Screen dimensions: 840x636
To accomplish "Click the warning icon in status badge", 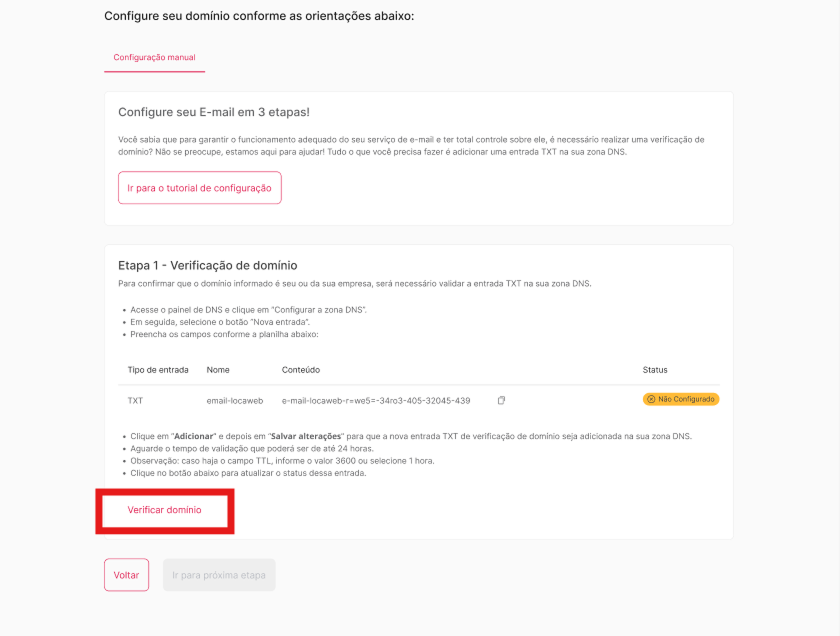I will click(x=651, y=399).
